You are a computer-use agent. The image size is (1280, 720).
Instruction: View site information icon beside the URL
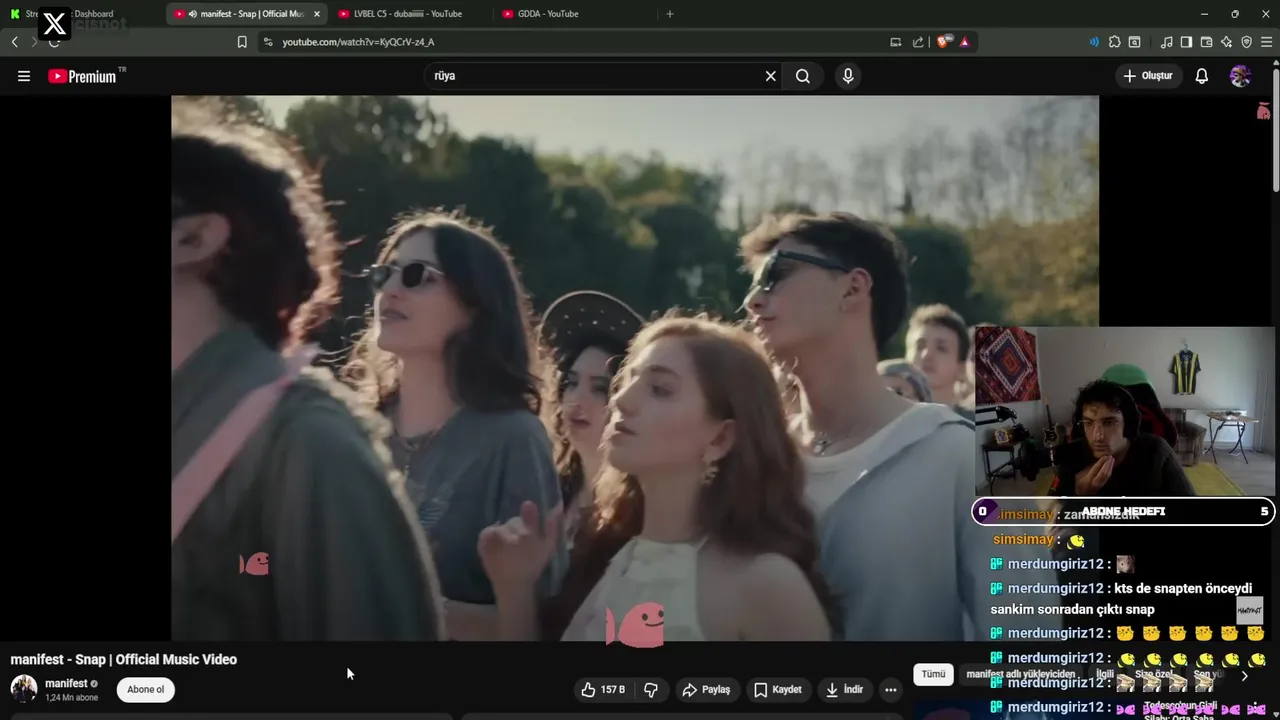(267, 42)
